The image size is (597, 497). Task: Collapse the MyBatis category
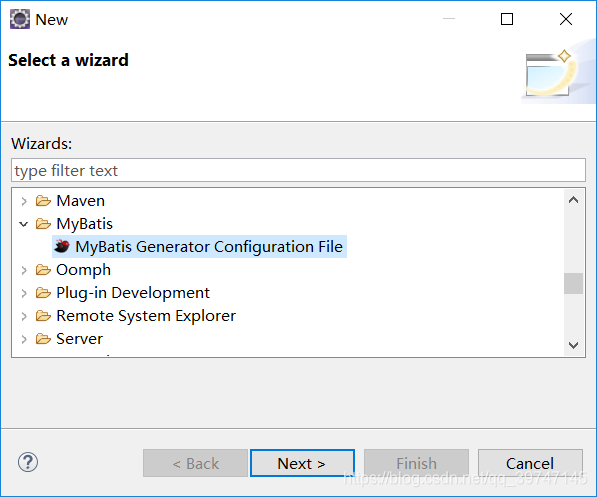click(x=24, y=224)
